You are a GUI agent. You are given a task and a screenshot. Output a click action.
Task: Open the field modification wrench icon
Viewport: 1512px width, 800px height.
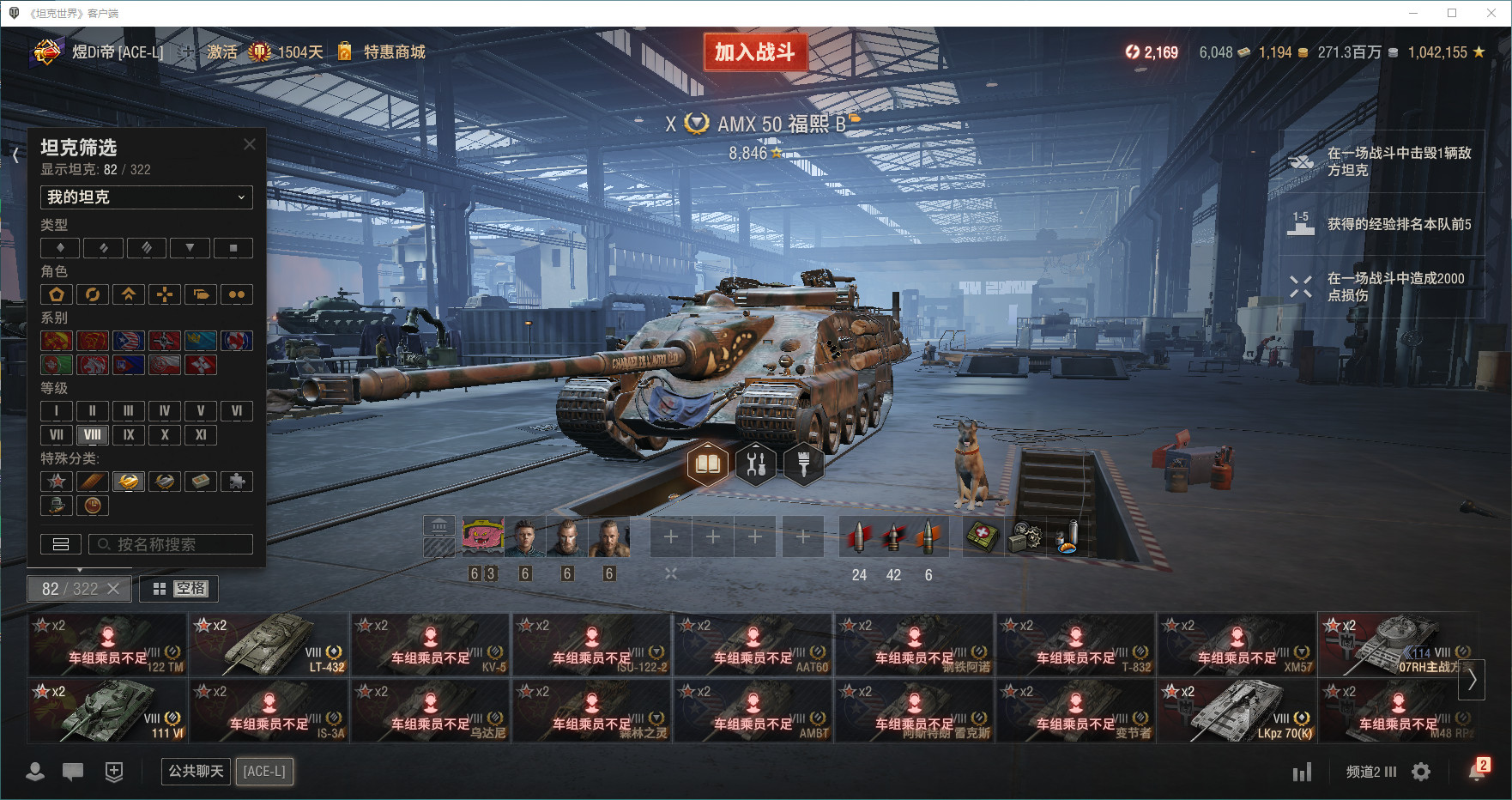point(756,464)
